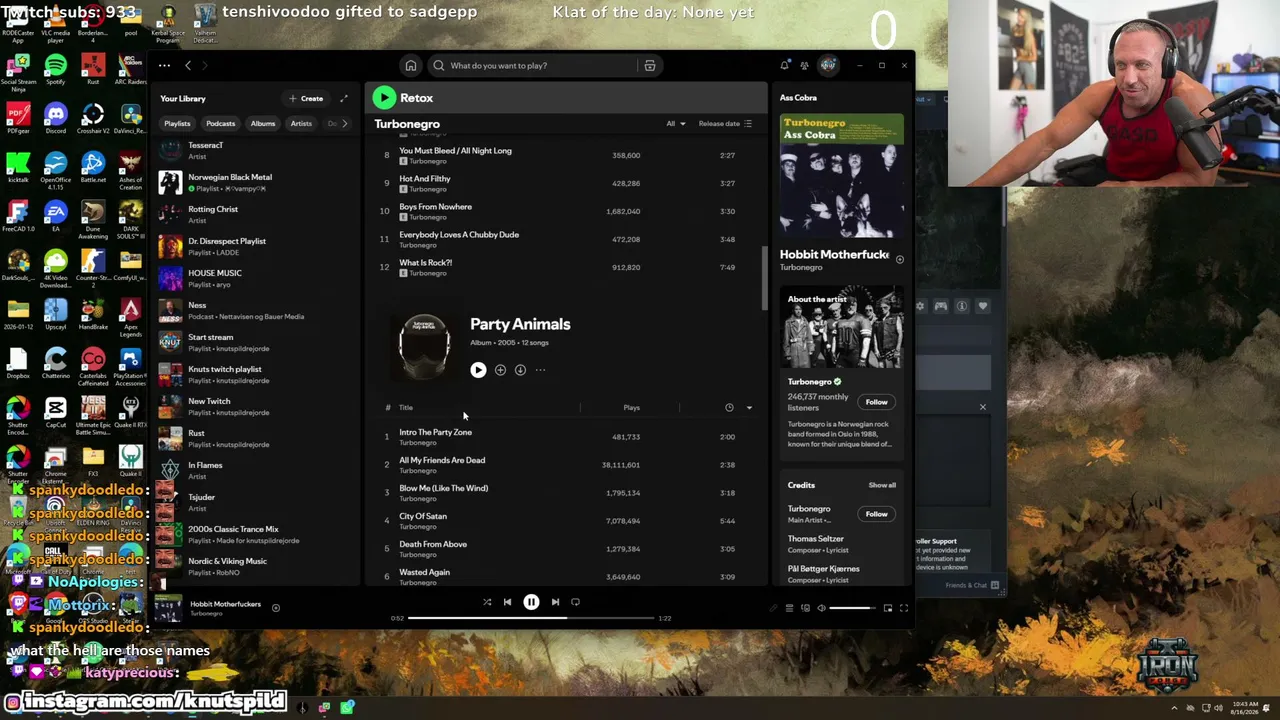1280x720 pixels.
Task: Open the Create menu in library
Action: (306, 98)
